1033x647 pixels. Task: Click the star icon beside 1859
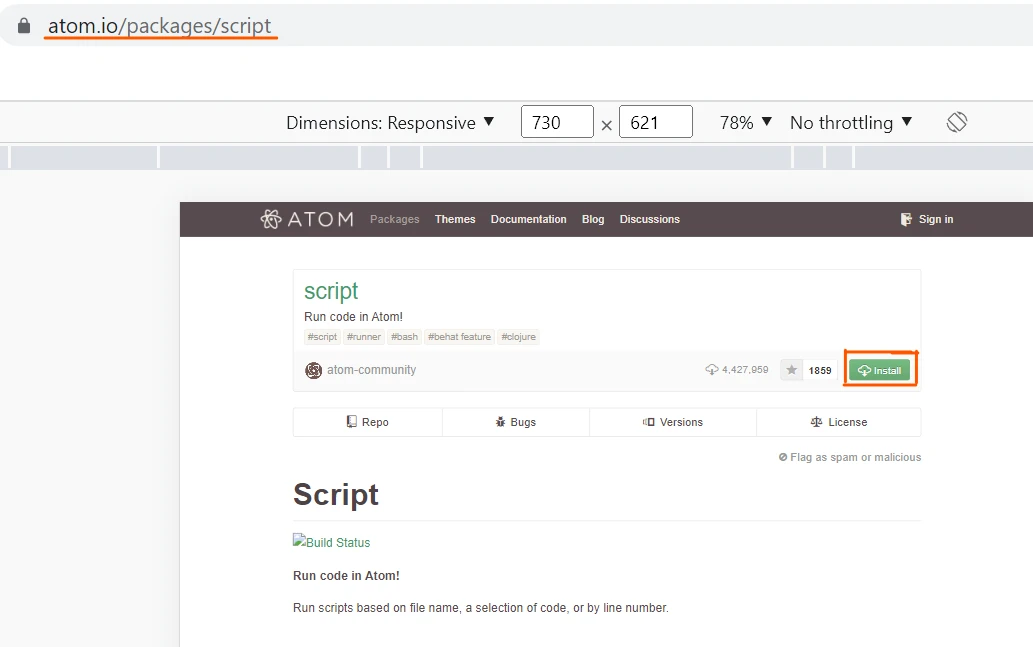792,370
